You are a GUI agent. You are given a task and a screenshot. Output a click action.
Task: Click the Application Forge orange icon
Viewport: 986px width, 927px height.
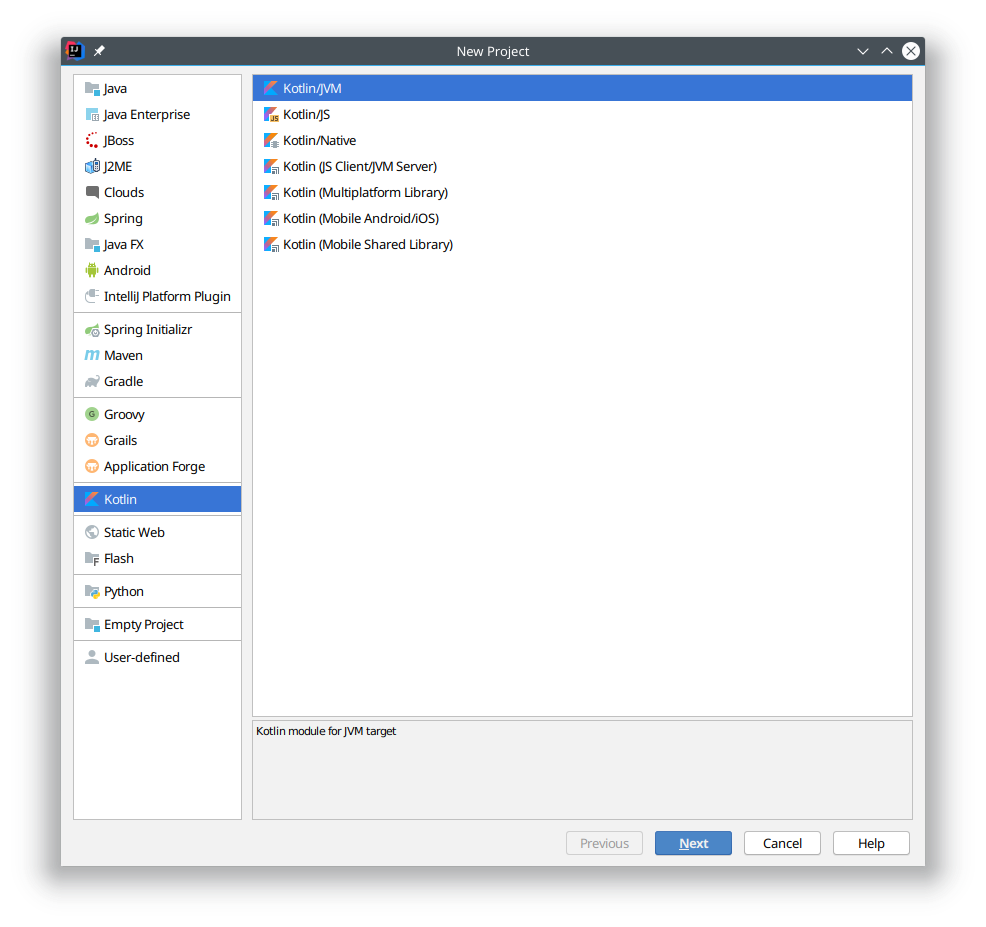[92, 467]
